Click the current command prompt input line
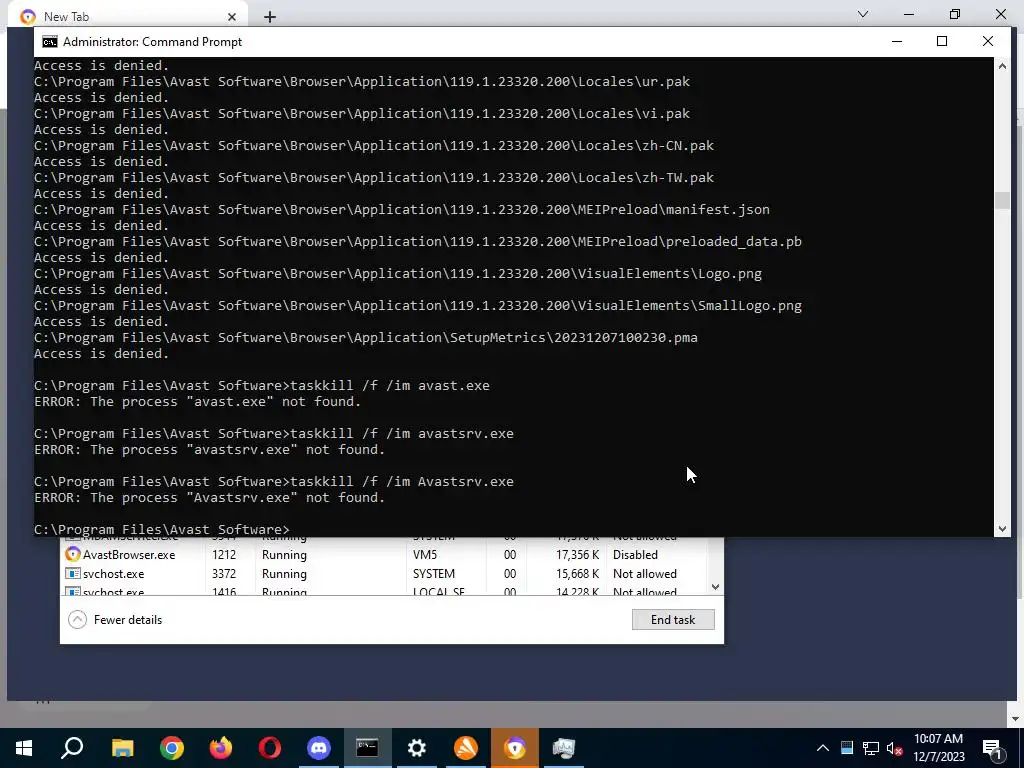The width and height of the screenshot is (1024, 768). [161, 529]
